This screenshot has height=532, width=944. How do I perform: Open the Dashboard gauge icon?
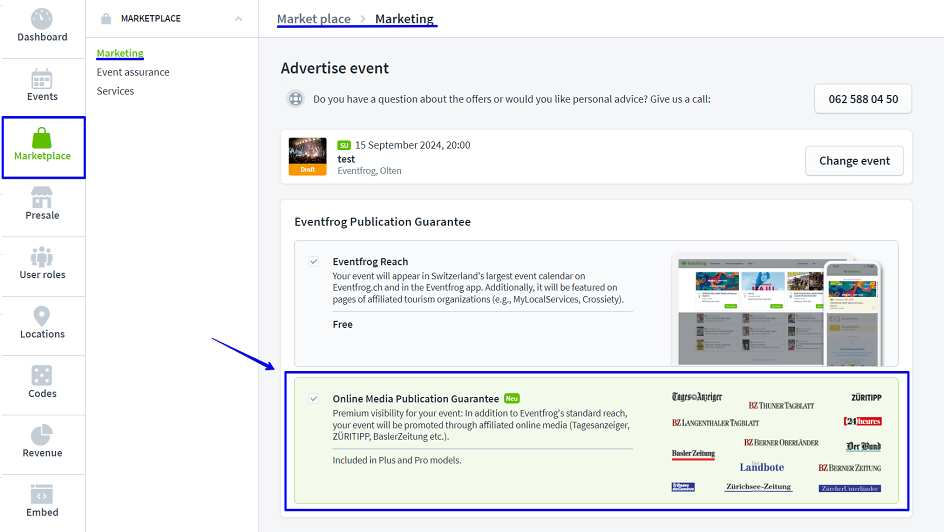[x=42, y=18]
